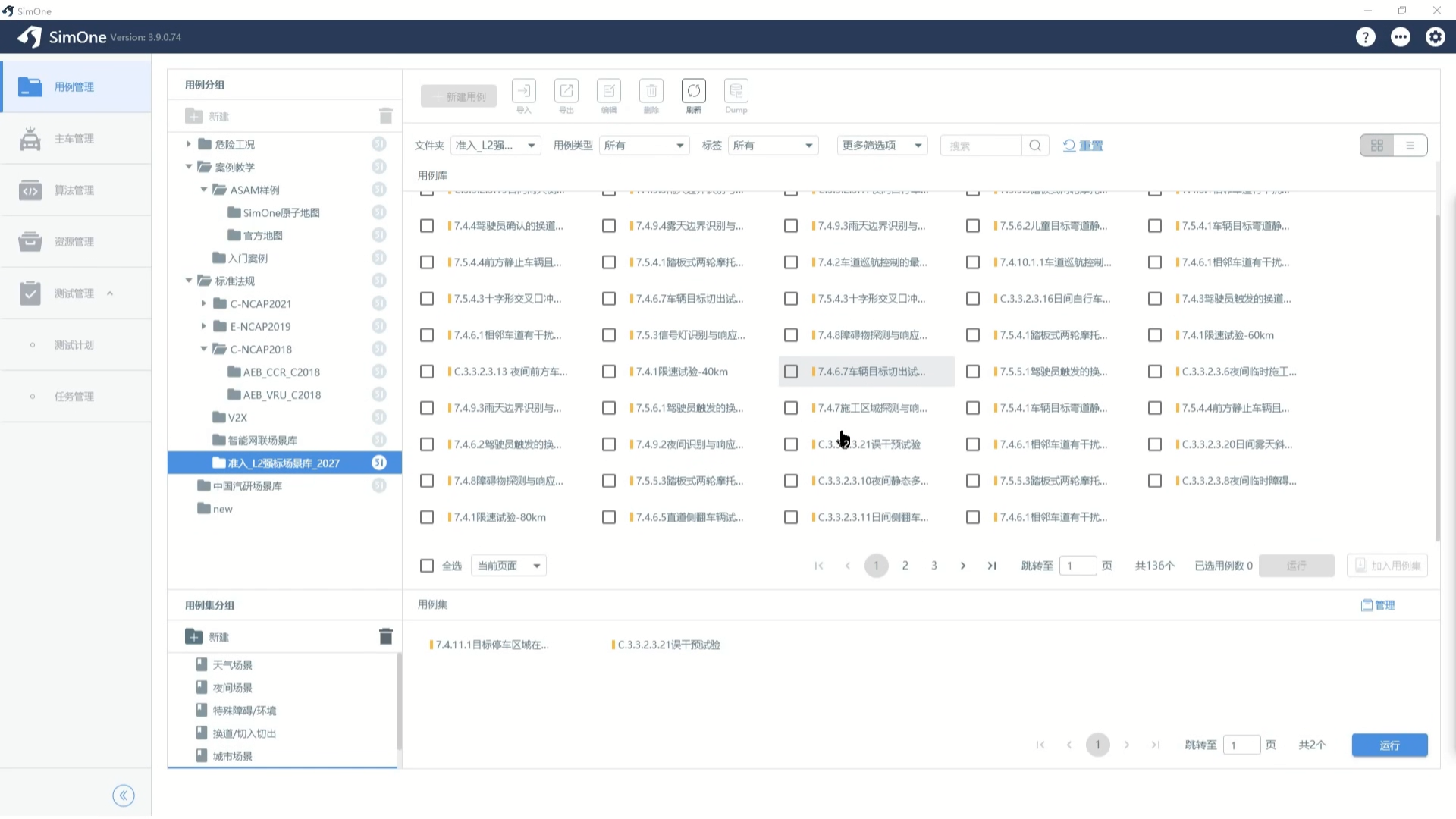Image resolution: width=1456 pixels, height=819 pixels.
Task: Check the 7.4.10.1.1车道巡航控制 case checkbox
Action: [973, 262]
